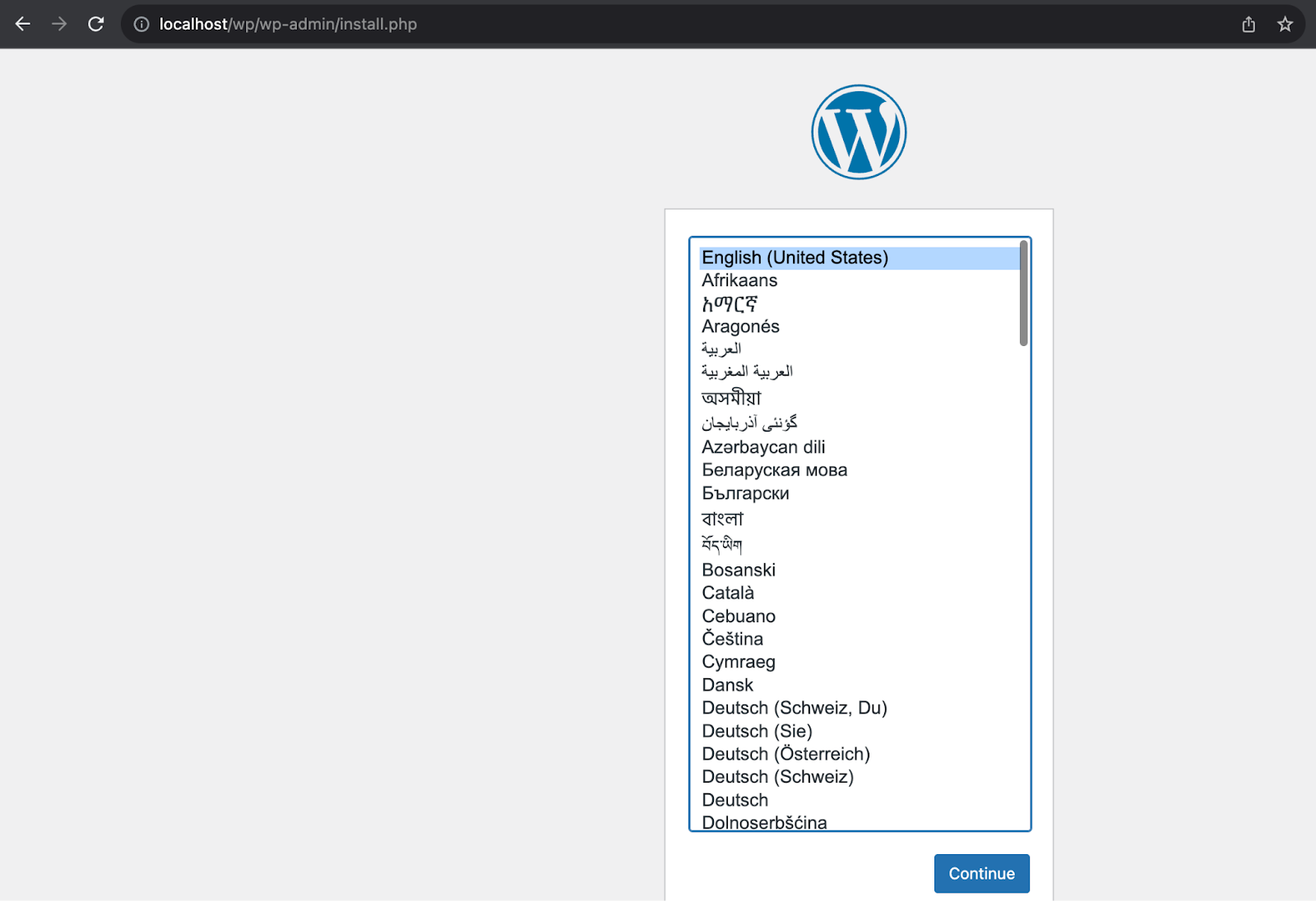Select Afrikaans from the language list
The height and width of the screenshot is (901, 1316).
coord(860,280)
